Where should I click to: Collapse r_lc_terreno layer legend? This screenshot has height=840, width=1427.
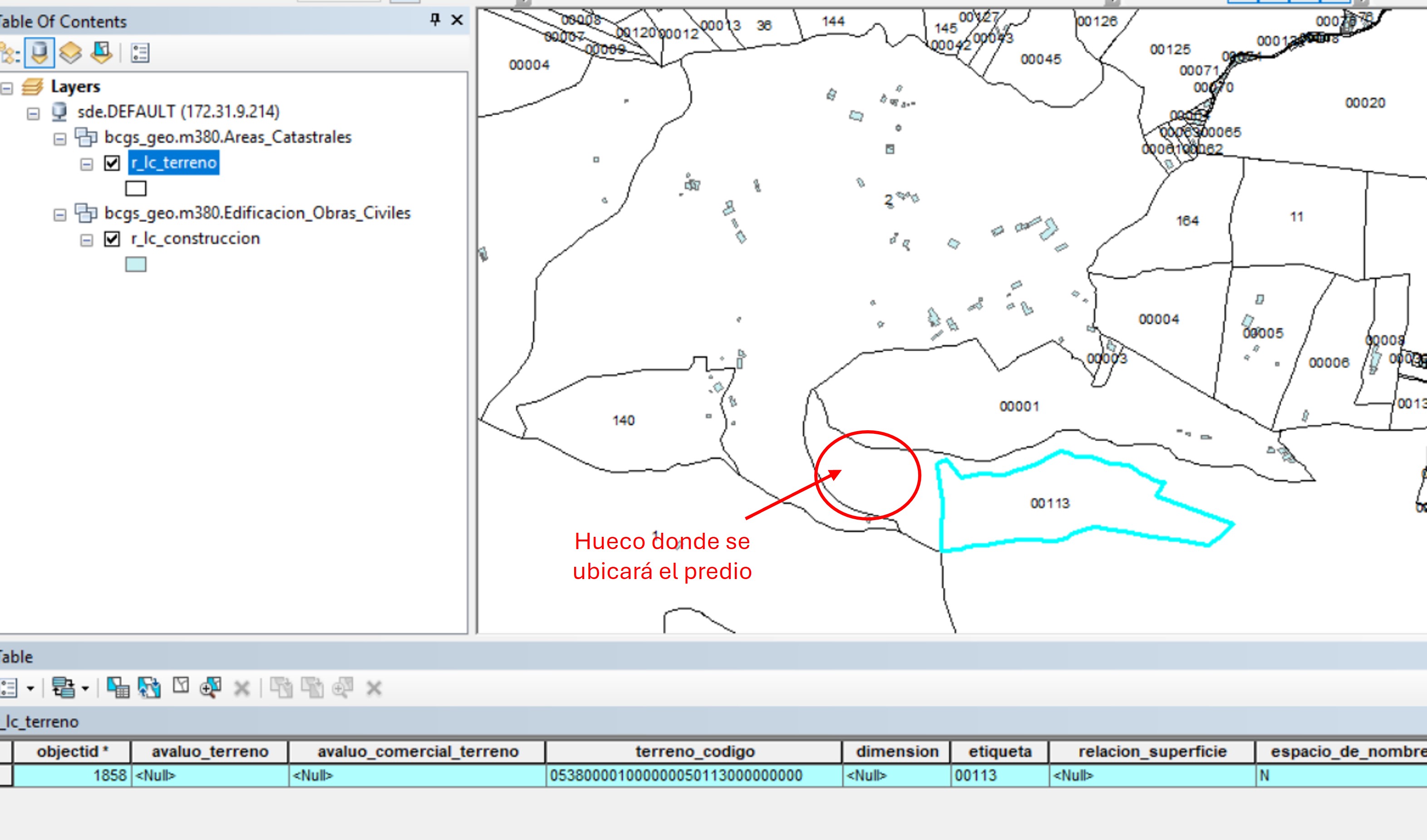click(87, 165)
